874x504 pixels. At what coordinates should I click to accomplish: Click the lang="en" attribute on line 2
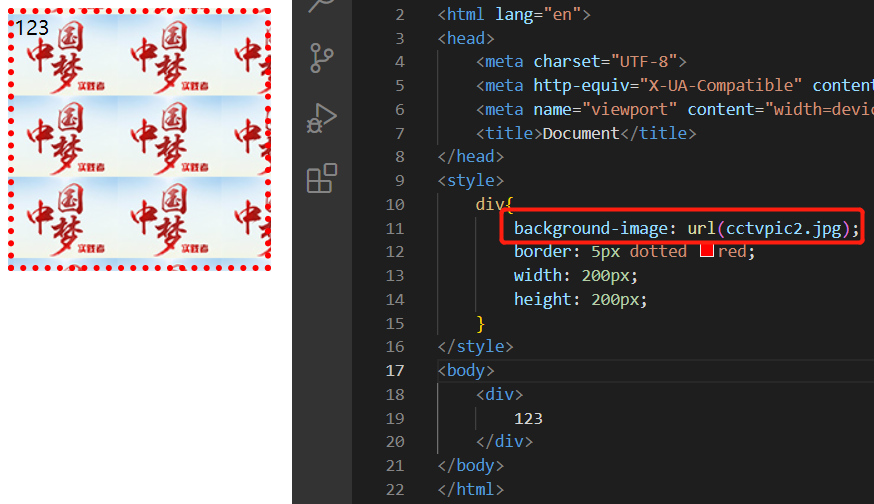tap(538, 14)
